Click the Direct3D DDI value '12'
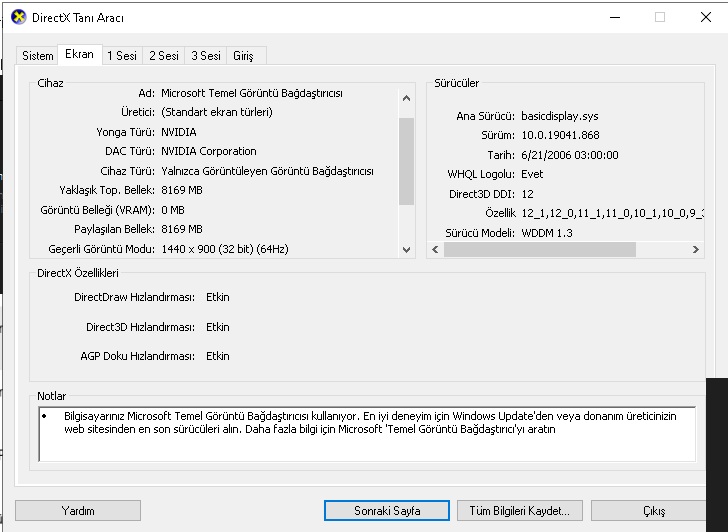This screenshot has height=532, width=728. (527, 194)
